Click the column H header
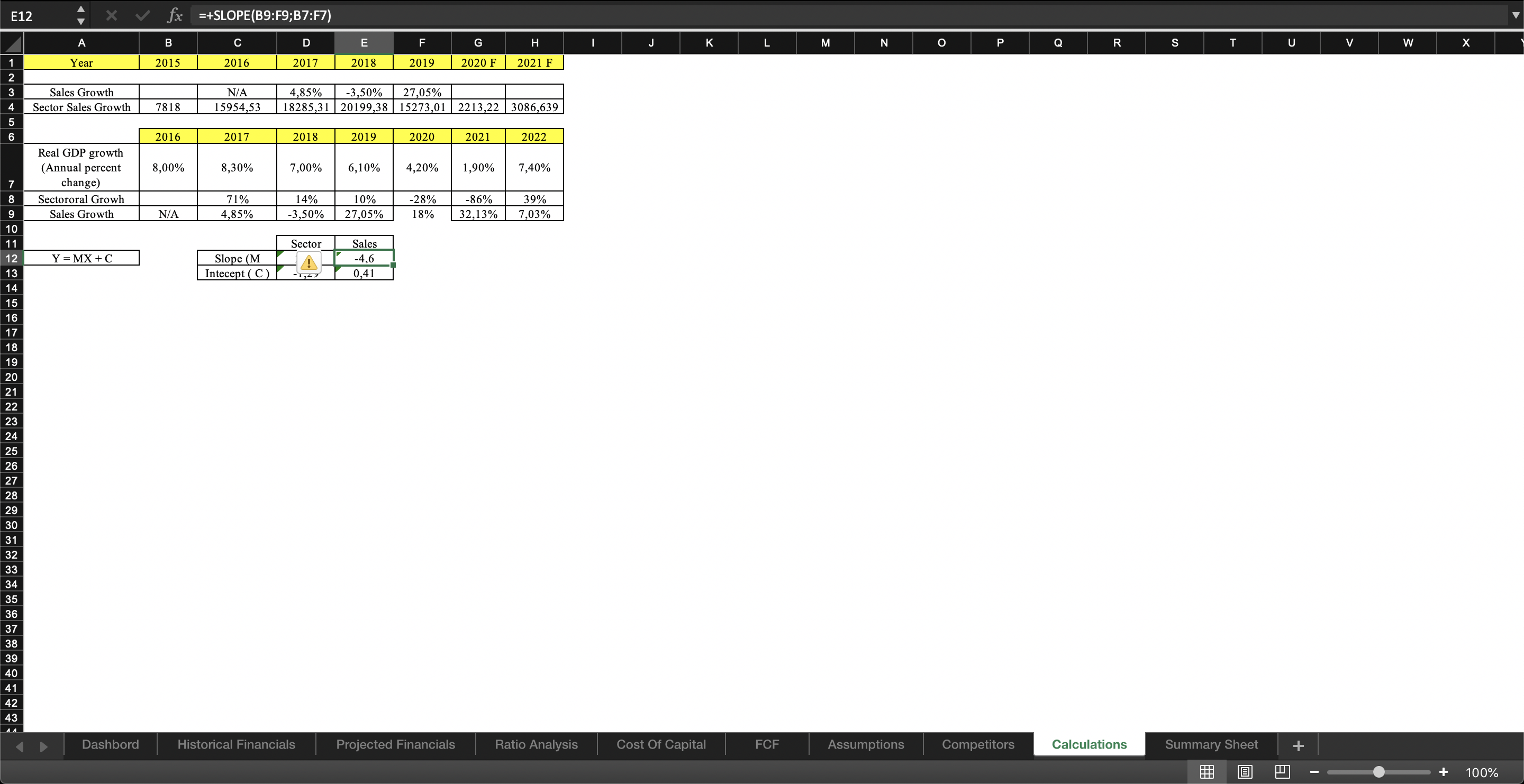 click(534, 42)
